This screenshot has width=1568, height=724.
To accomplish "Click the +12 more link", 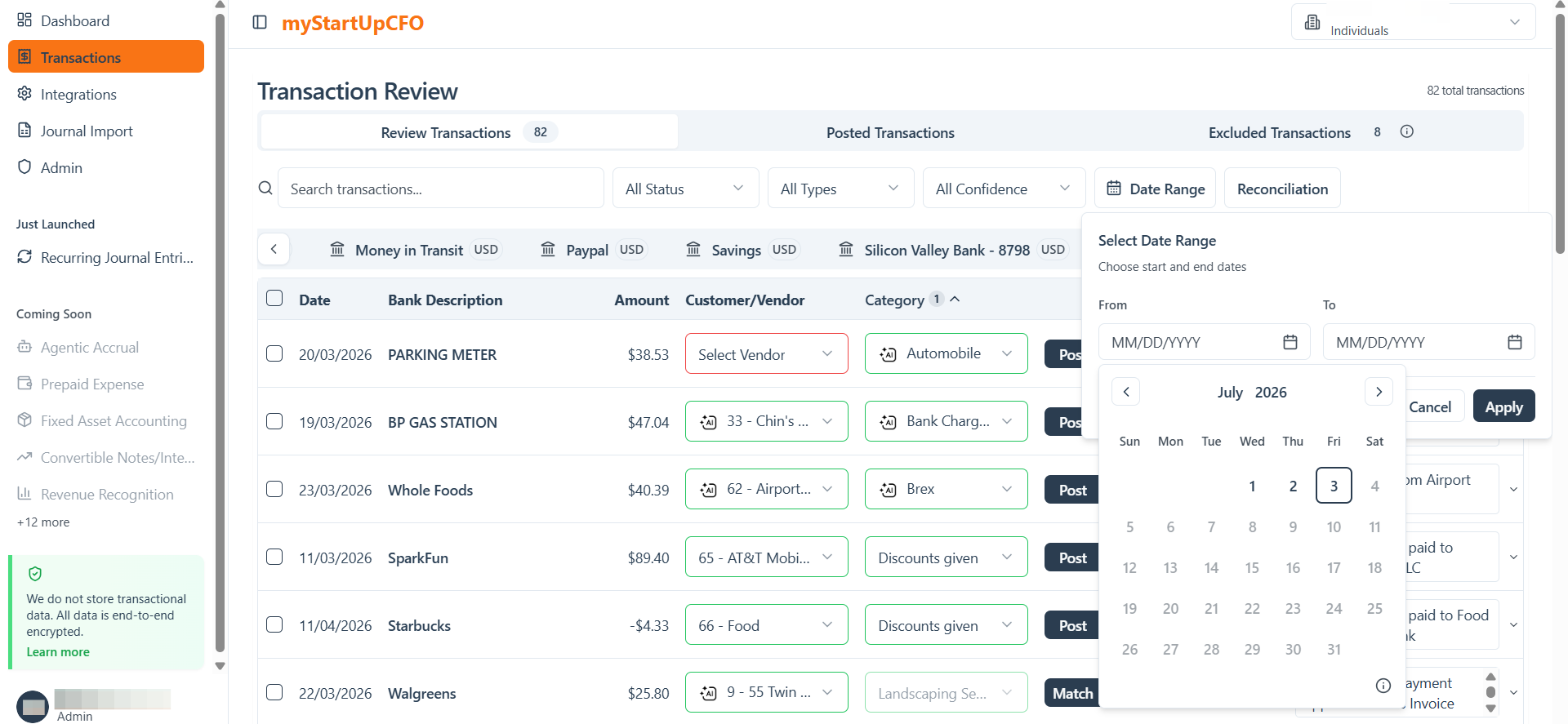I will [x=43, y=522].
